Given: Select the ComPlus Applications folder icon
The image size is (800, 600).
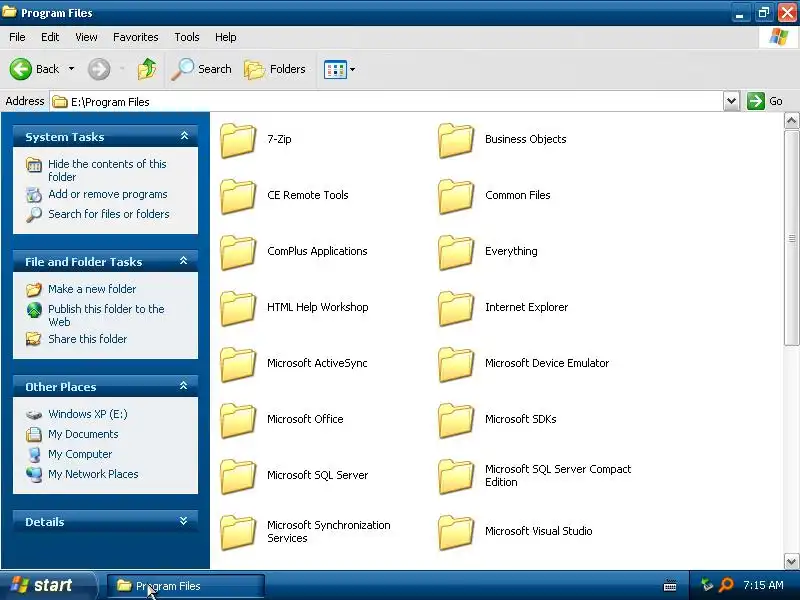Looking at the screenshot, I should 238,252.
